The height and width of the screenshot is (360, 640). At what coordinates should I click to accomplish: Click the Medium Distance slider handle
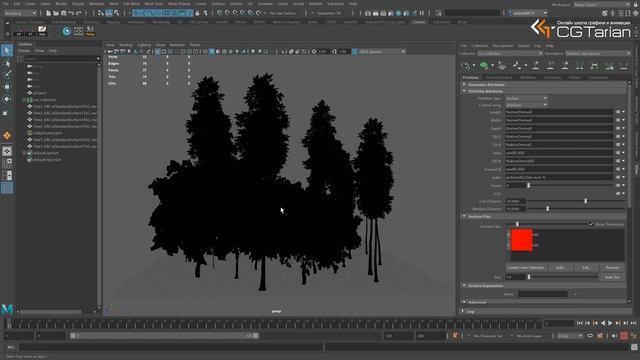(x=547, y=209)
